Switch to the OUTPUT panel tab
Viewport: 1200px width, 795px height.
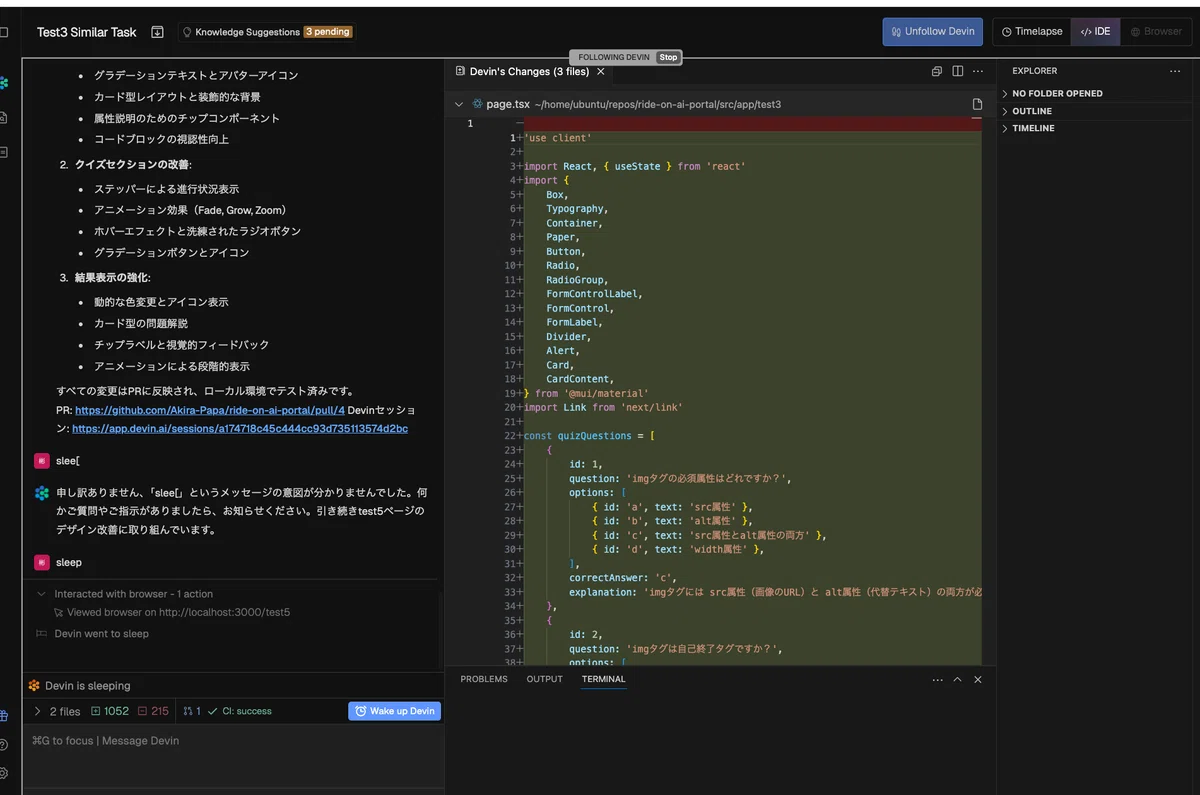(x=545, y=679)
